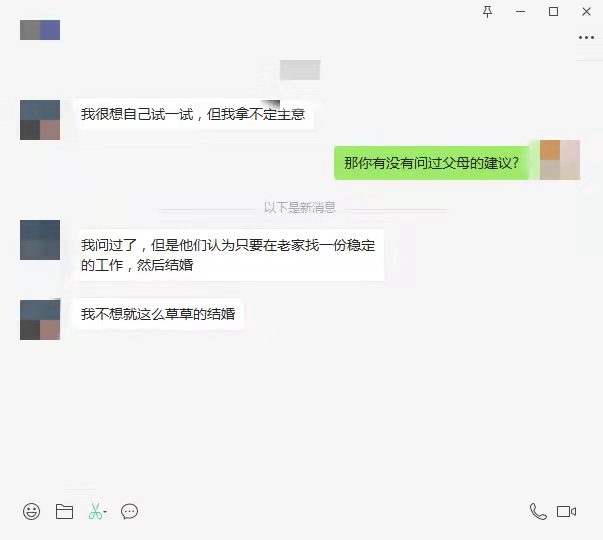Open the send file folder icon
Screen dimensions: 603x540
point(64,512)
